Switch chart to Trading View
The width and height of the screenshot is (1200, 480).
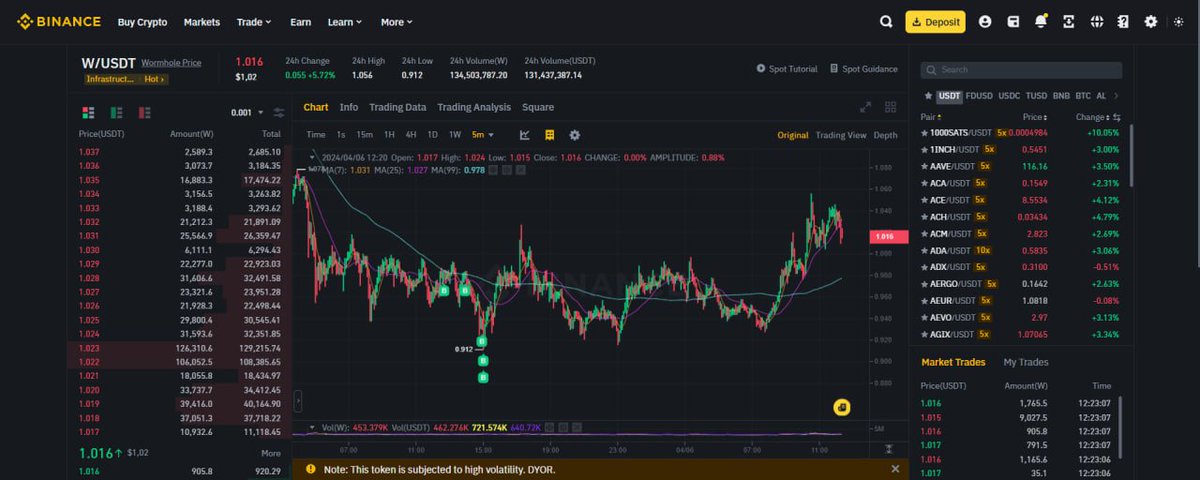click(840, 135)
